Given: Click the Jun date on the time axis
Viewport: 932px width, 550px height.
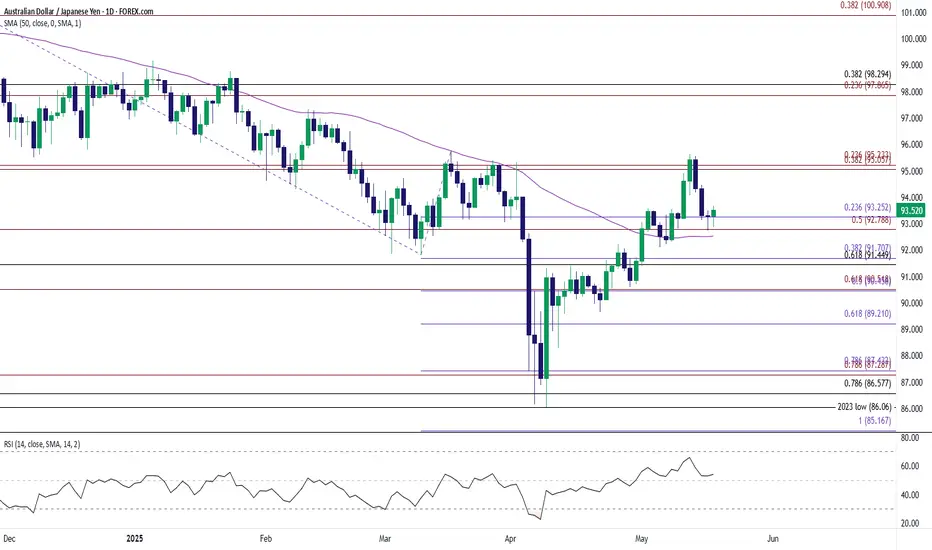Looking at the screenshot, I should 773,539.
